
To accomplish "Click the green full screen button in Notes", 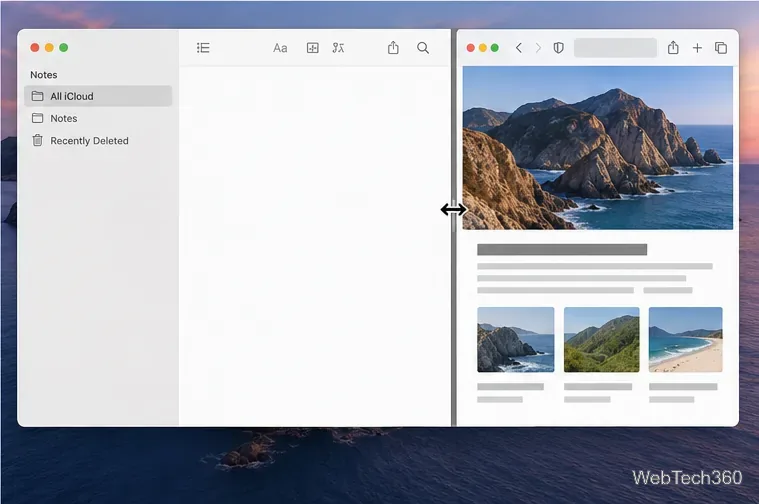I will pos(63,47).
